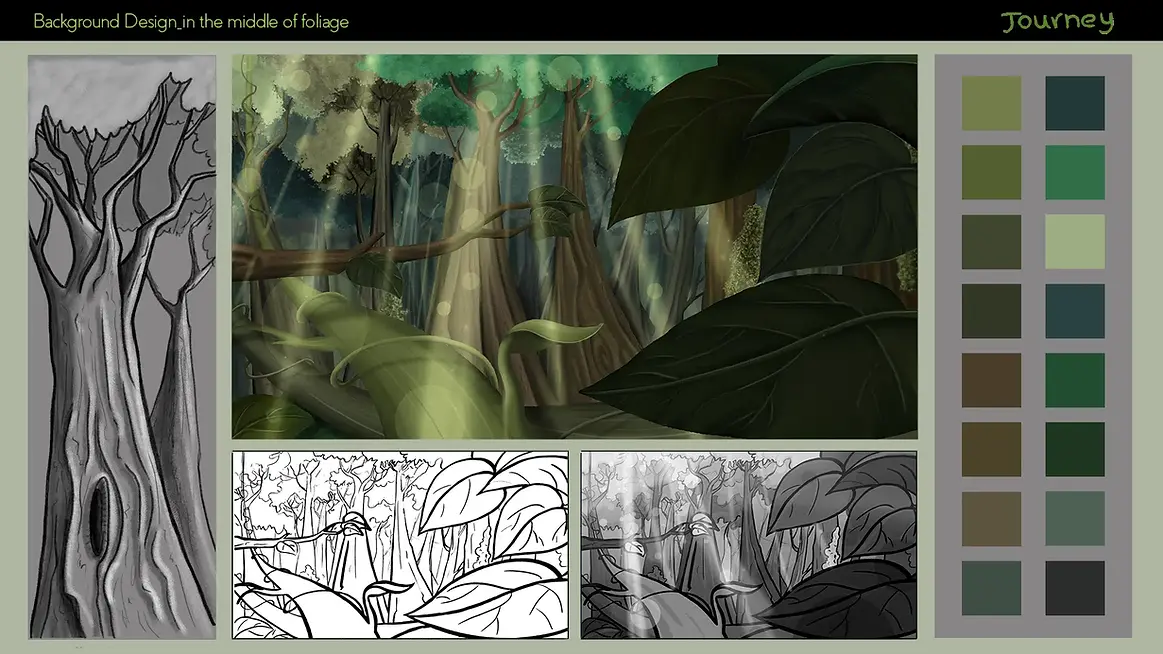1163x654 pixels.
Task: Click fourth left-column swatch, deepest olive
Action: [x=991, y=311]
